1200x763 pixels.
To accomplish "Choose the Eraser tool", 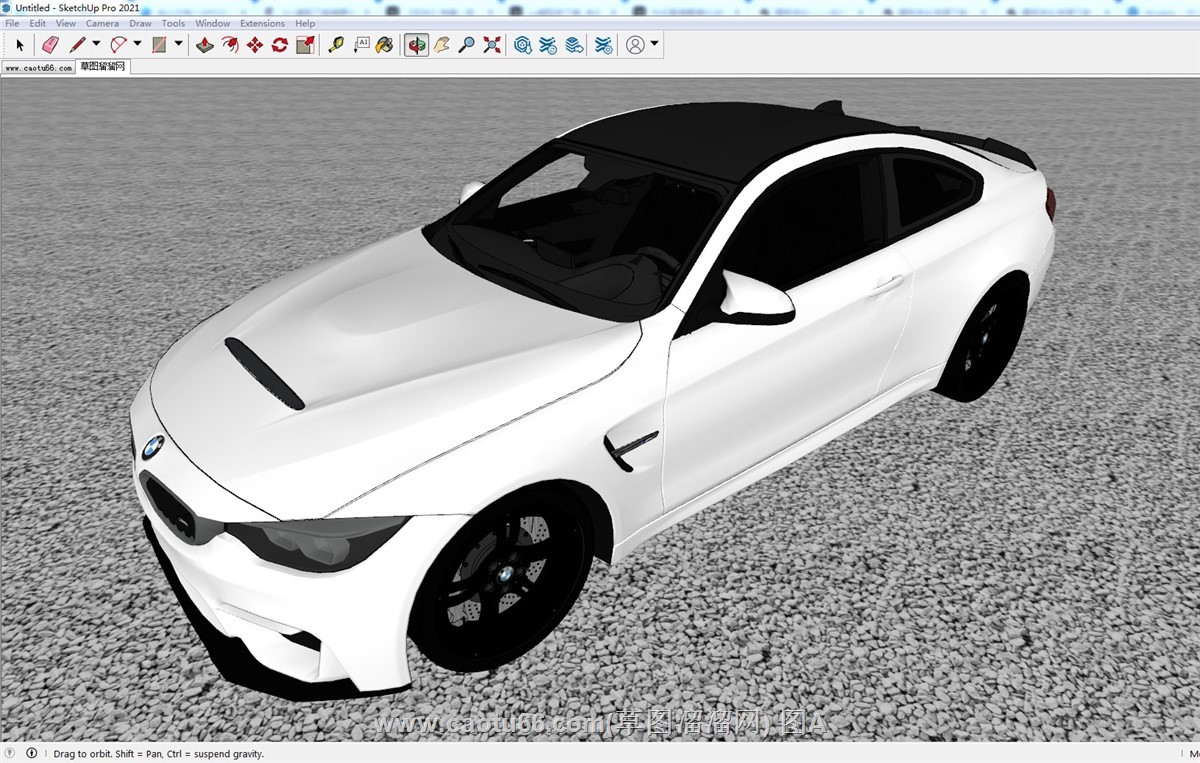I will tap(50, 45).
